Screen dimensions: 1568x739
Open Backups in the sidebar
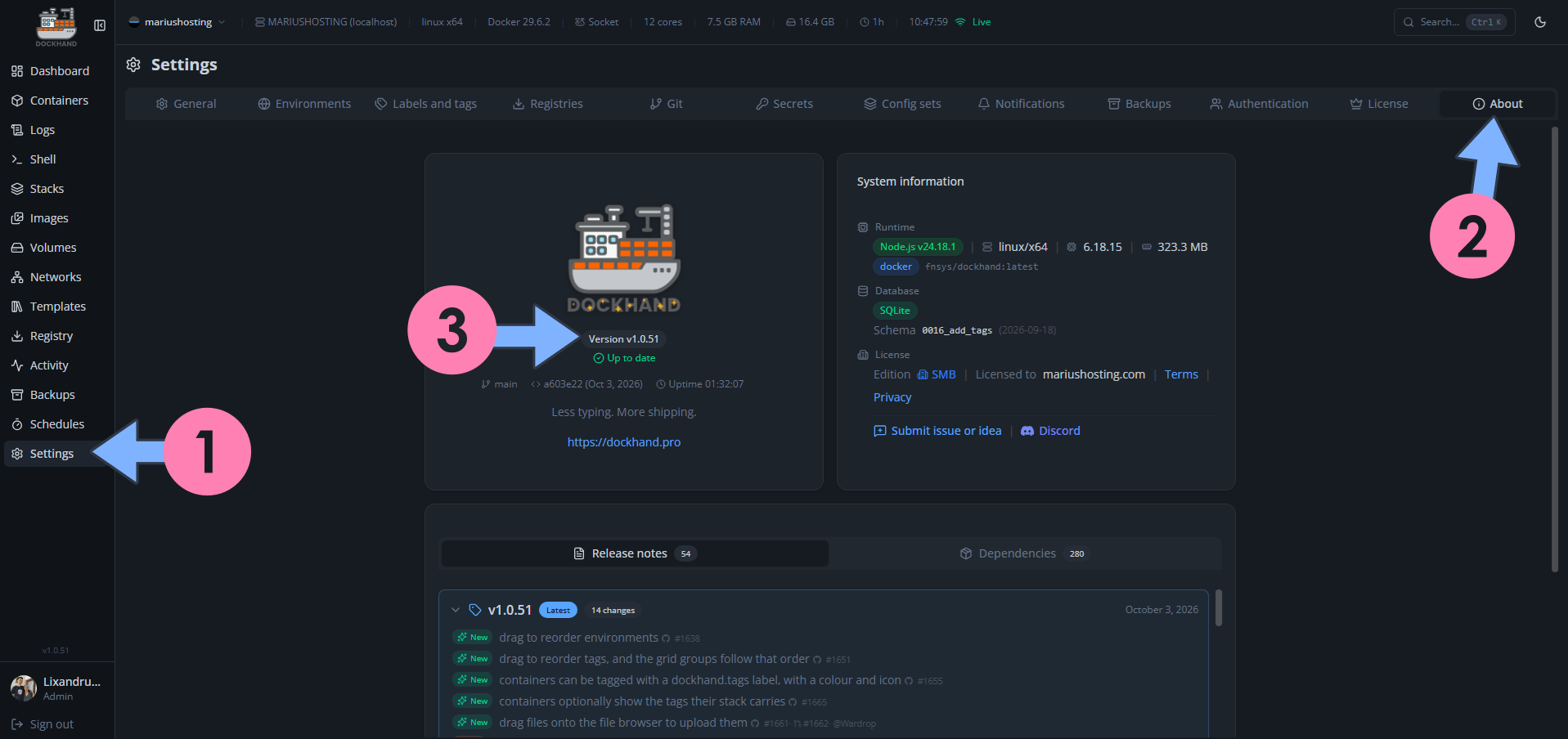click(57, 395)
